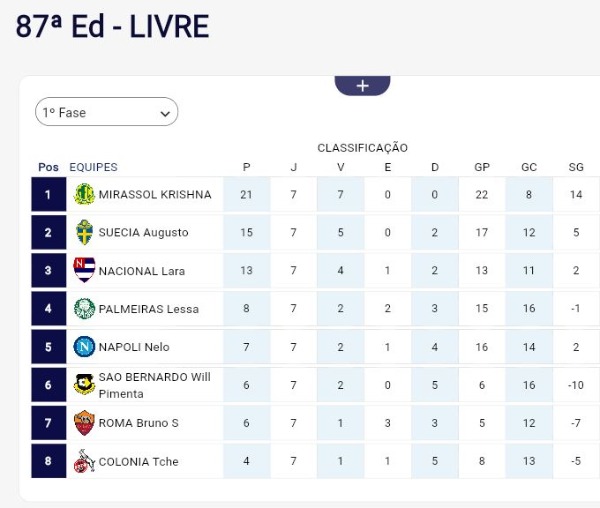The image size is (600, 508).
Task: Click the Nacional Lara team crest
Action: click(85, 271)
